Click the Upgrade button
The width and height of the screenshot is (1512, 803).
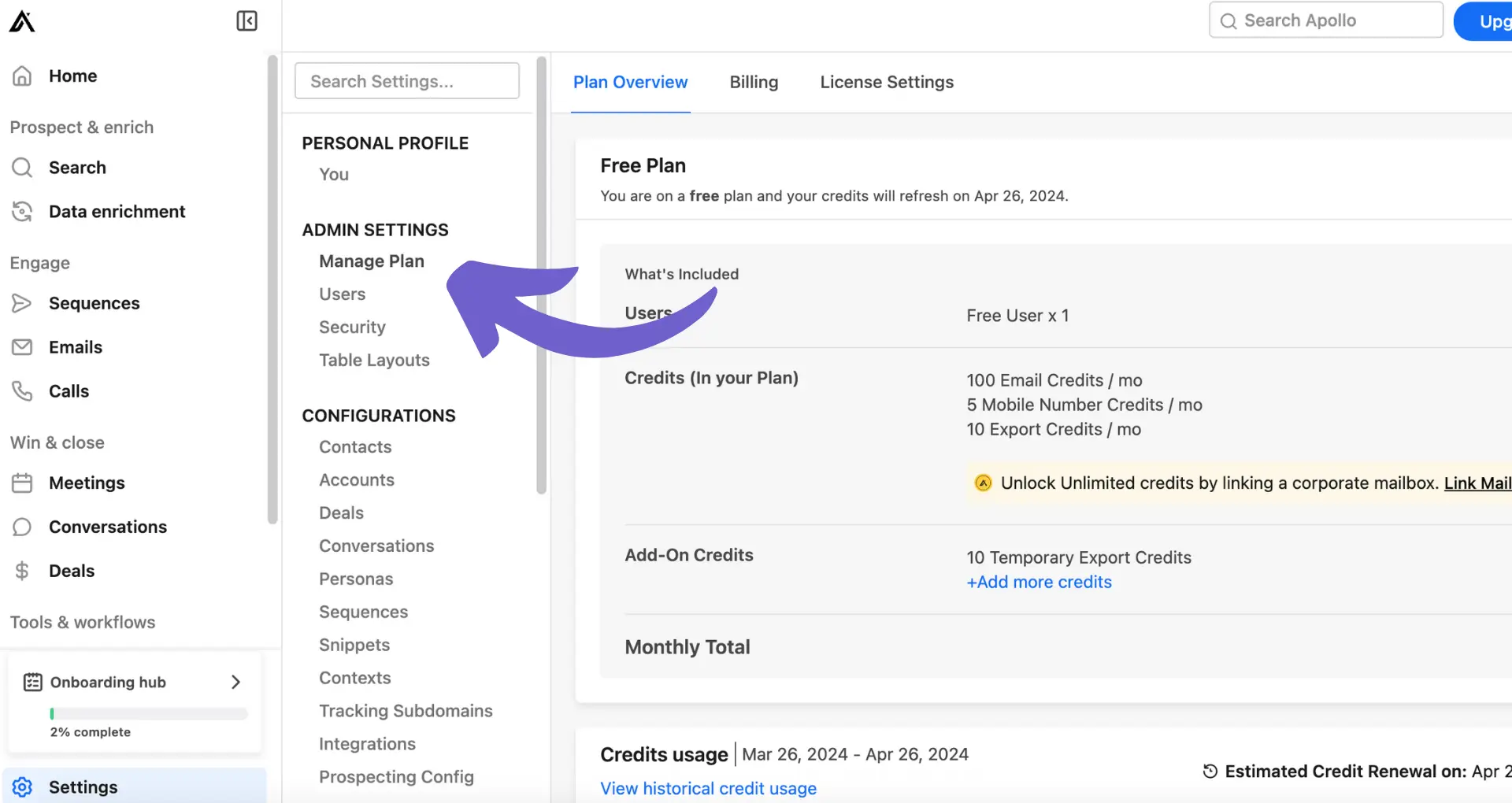coord(1484,21)
